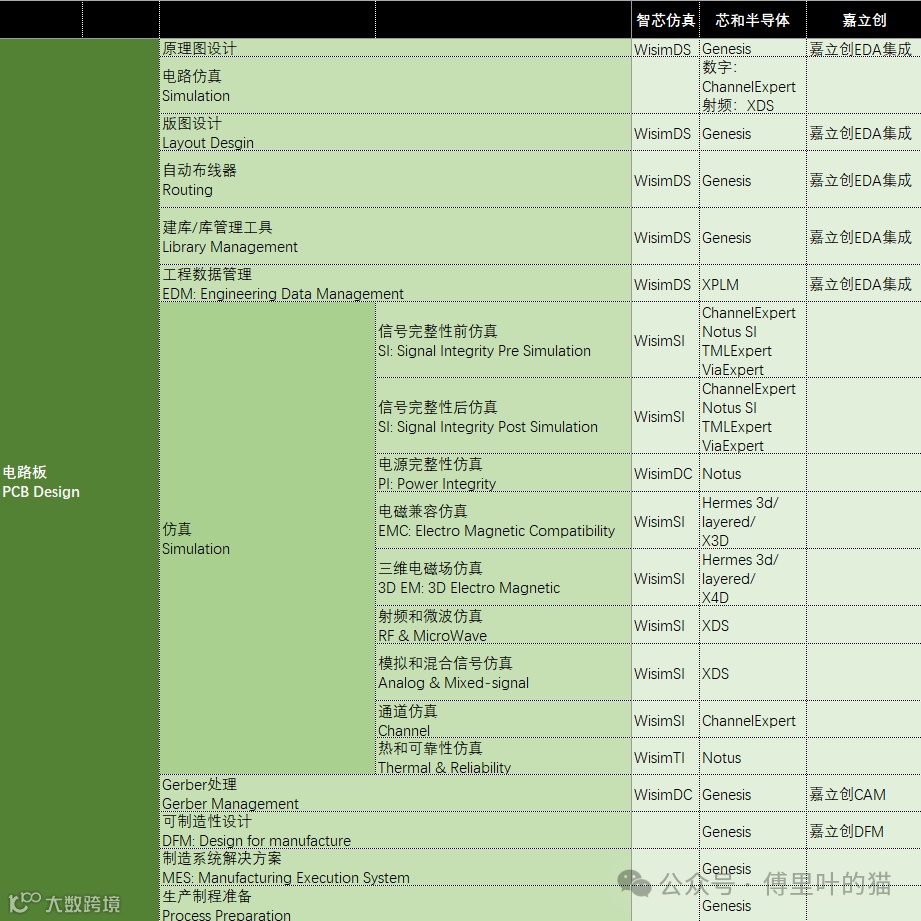Select the 射频和微波仿真 RF & MicroWave cell
Screen dimensions: 921x921
click(503, 626)
